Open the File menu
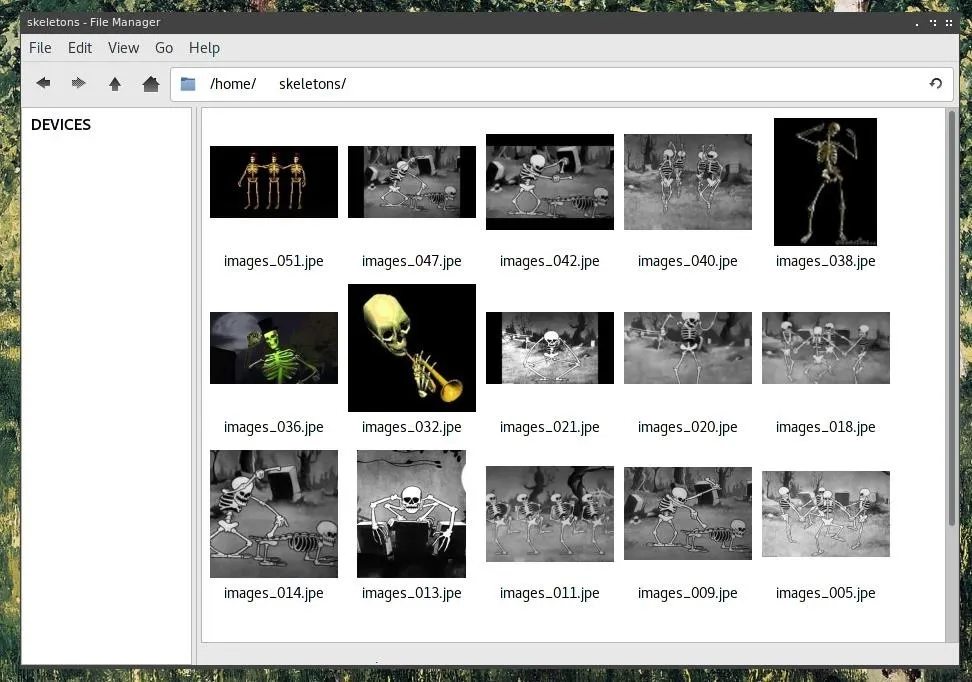 pyautogui.click(x=40, y=48)
